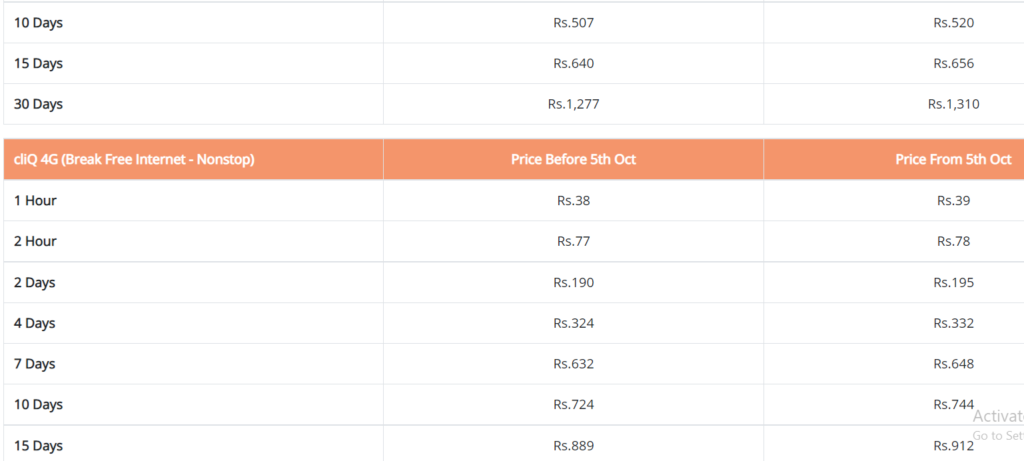The image size is (1024, 461).
Task: Select the Rs.324 price cell
Action: coord(573,323)
